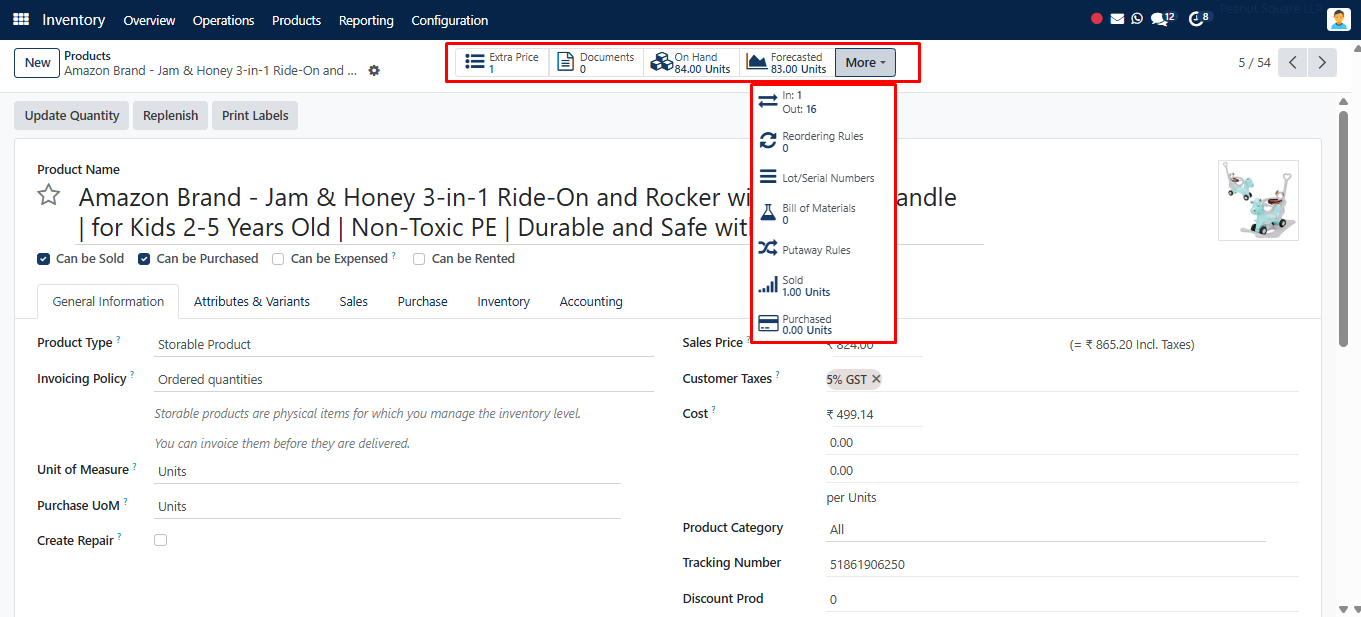Switch to Accounting tab
This screenshot has height=617, width=1361.
591,301
